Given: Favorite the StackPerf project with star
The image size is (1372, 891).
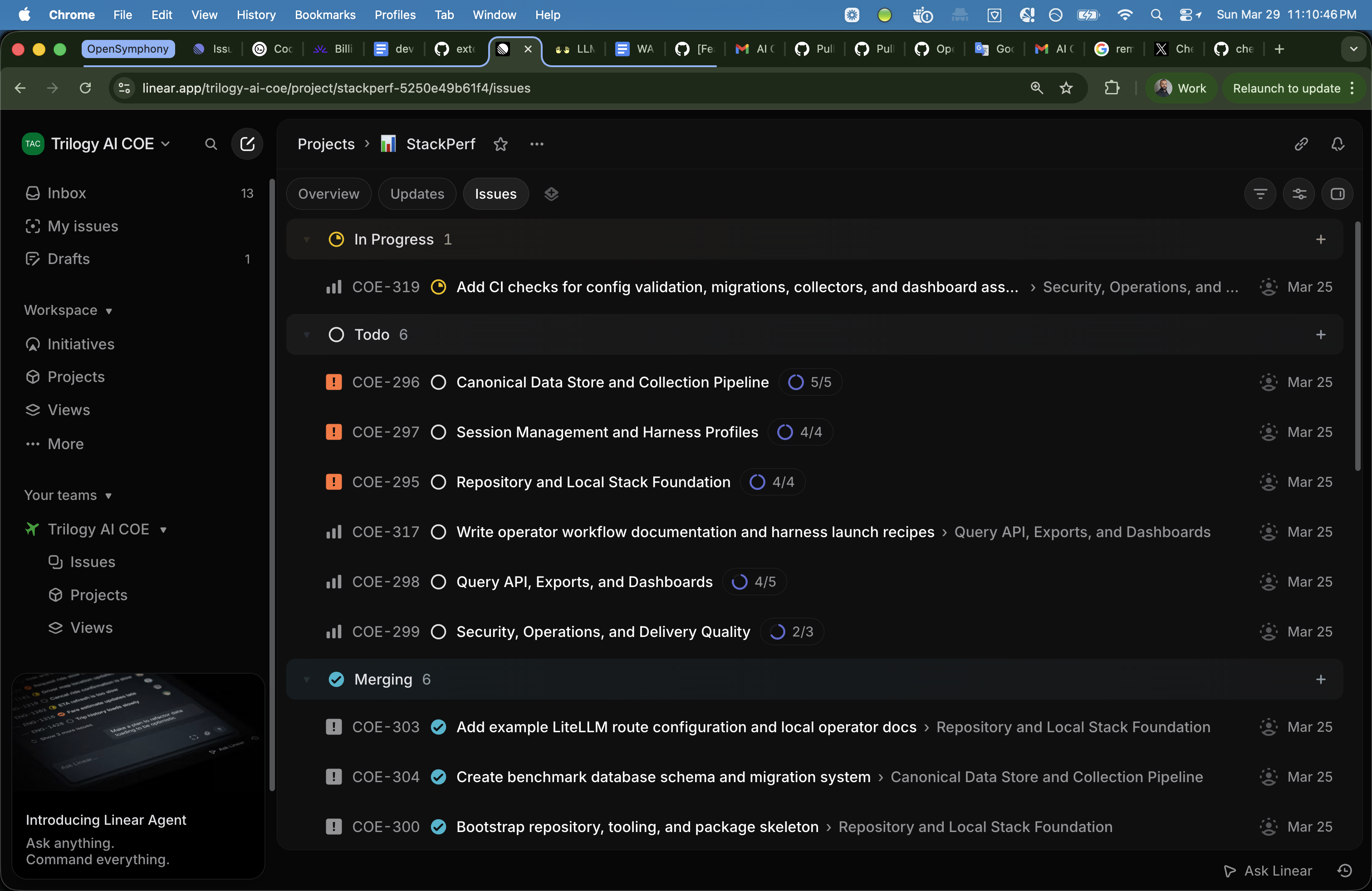Looking at the screenshot, I should pyautogui.click(x=500, y=144).
